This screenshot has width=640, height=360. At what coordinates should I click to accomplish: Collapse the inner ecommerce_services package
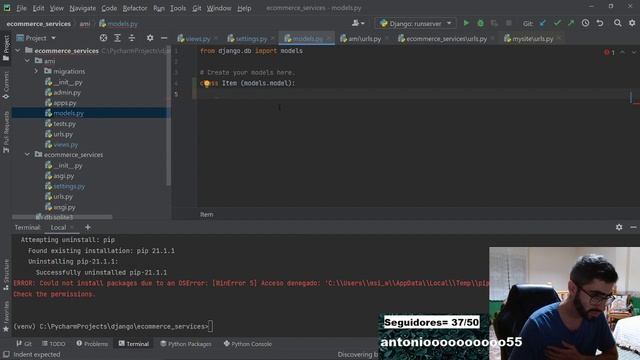[x=27, y=155]
